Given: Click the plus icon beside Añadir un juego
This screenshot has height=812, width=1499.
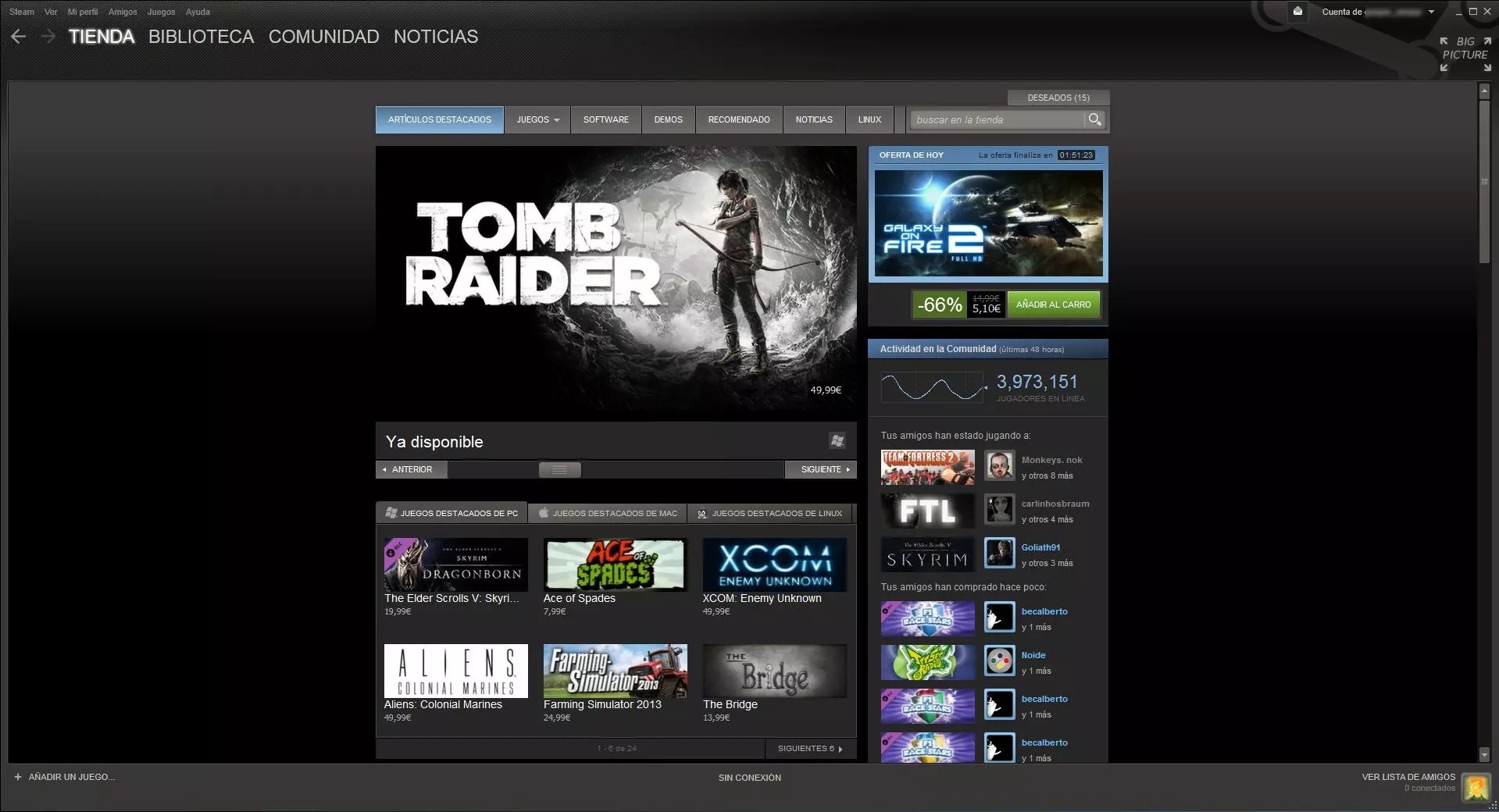Looking at the screenshot, I should pyautogui.click(x=18, y=777).
